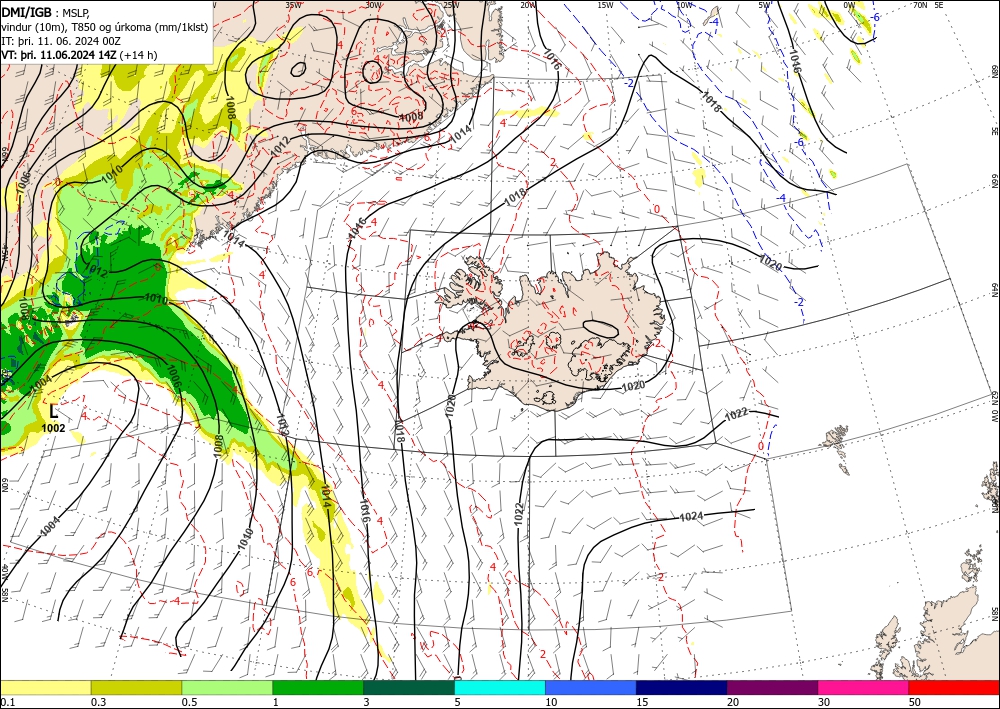Click the '1024' isobar label
The width and height of the screenshot is (1000, 709).
(x=691, y=516)
